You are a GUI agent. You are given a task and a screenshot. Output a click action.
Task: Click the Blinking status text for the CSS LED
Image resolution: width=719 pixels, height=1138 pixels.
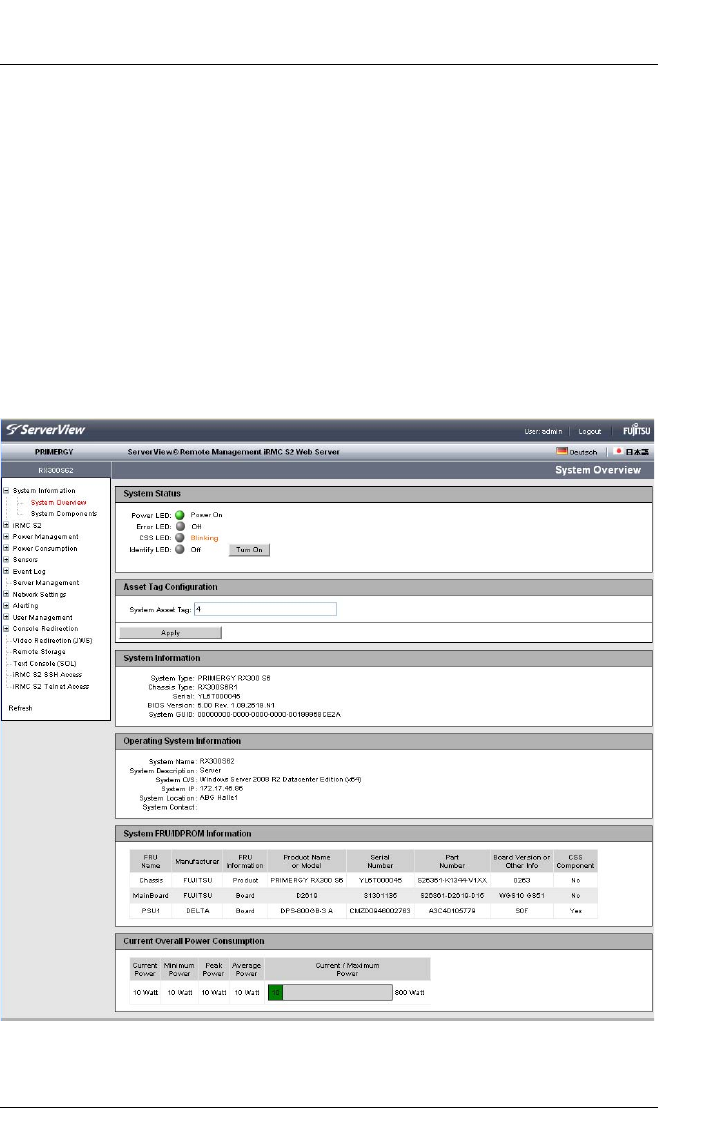coord(204,539)
